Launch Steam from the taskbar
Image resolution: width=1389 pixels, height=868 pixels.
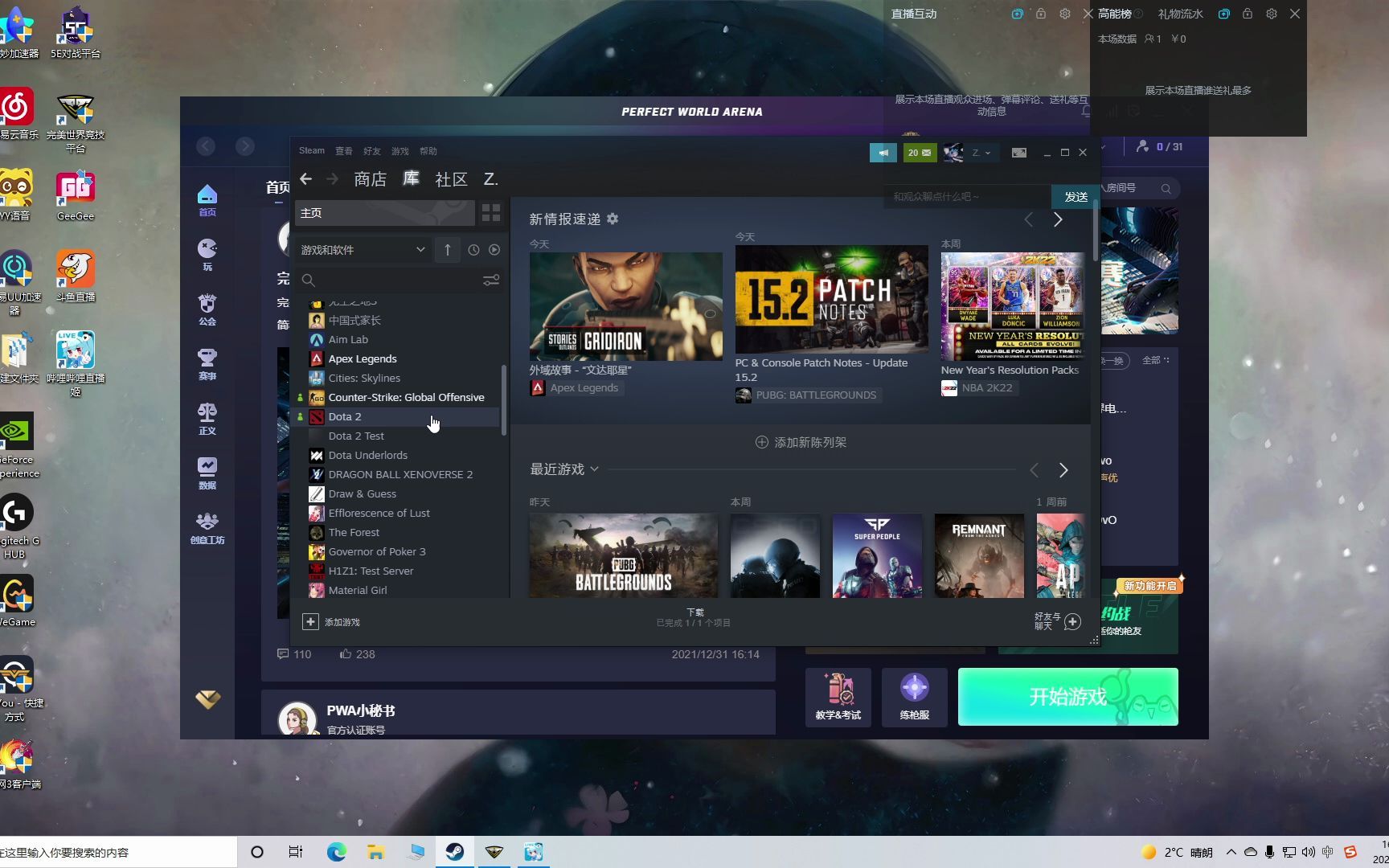coord(455,851)
